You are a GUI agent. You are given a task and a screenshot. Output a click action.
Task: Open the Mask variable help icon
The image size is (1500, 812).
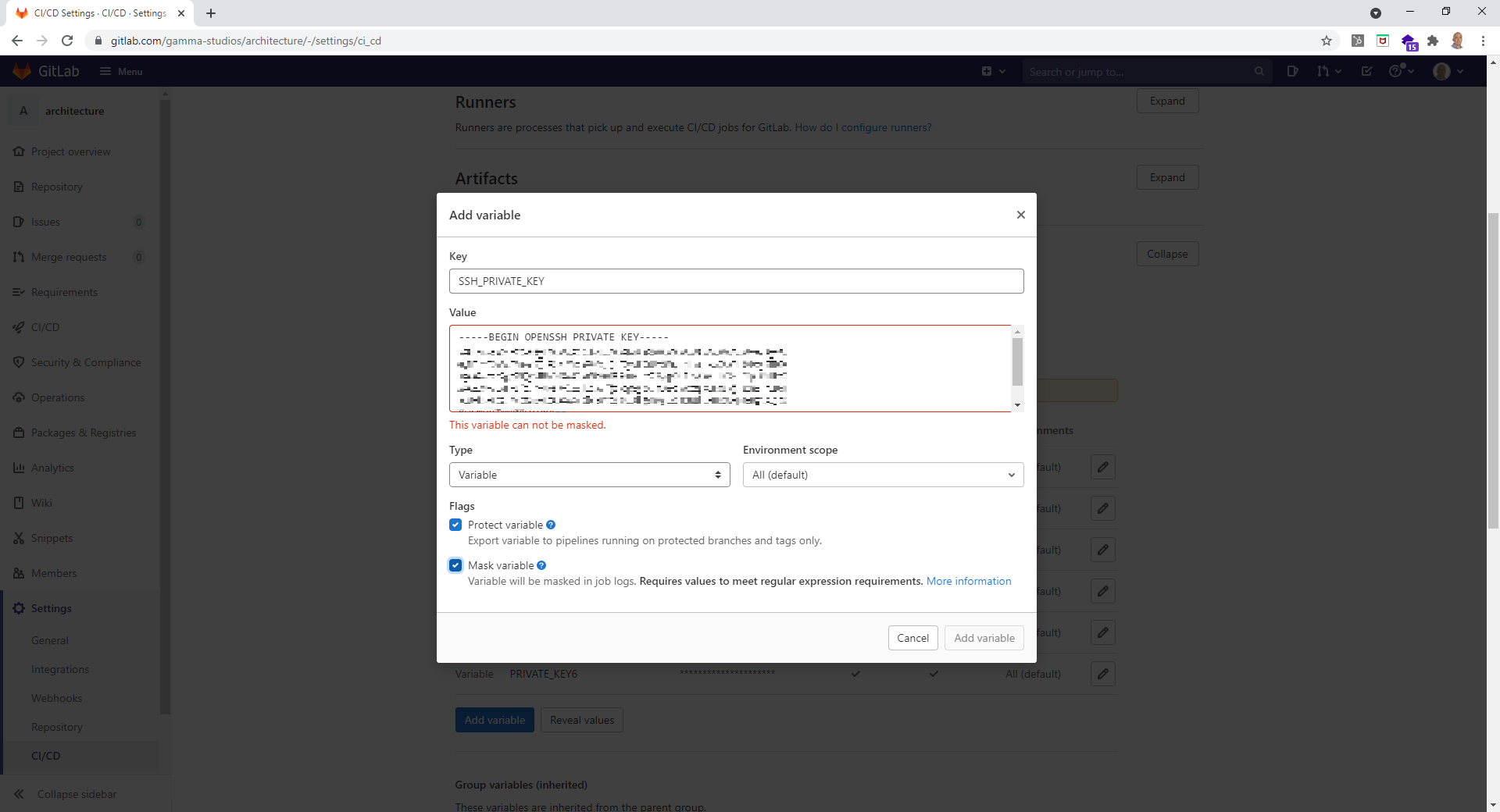541,565
